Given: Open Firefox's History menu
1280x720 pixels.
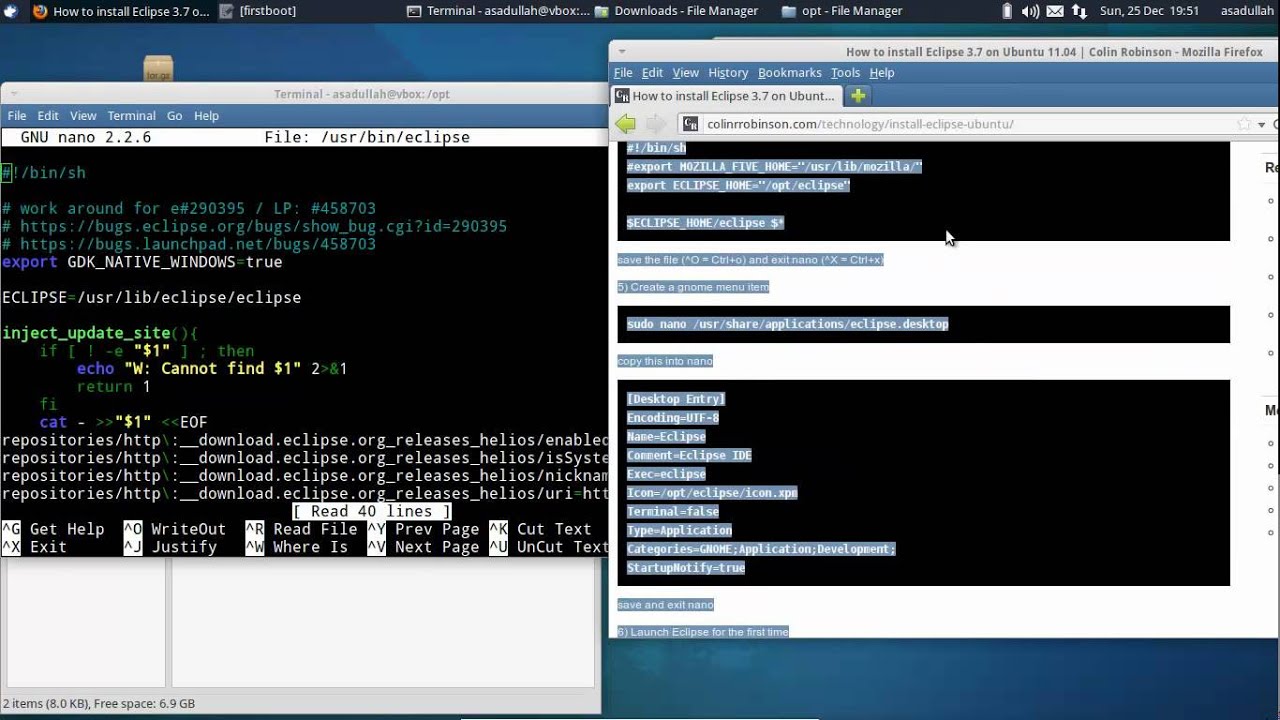Looking at the screenshot, I should tap(728, 73).
